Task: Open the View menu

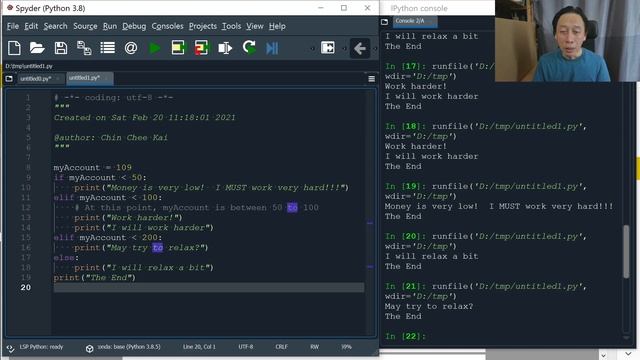Action: [x=255, y=26]
